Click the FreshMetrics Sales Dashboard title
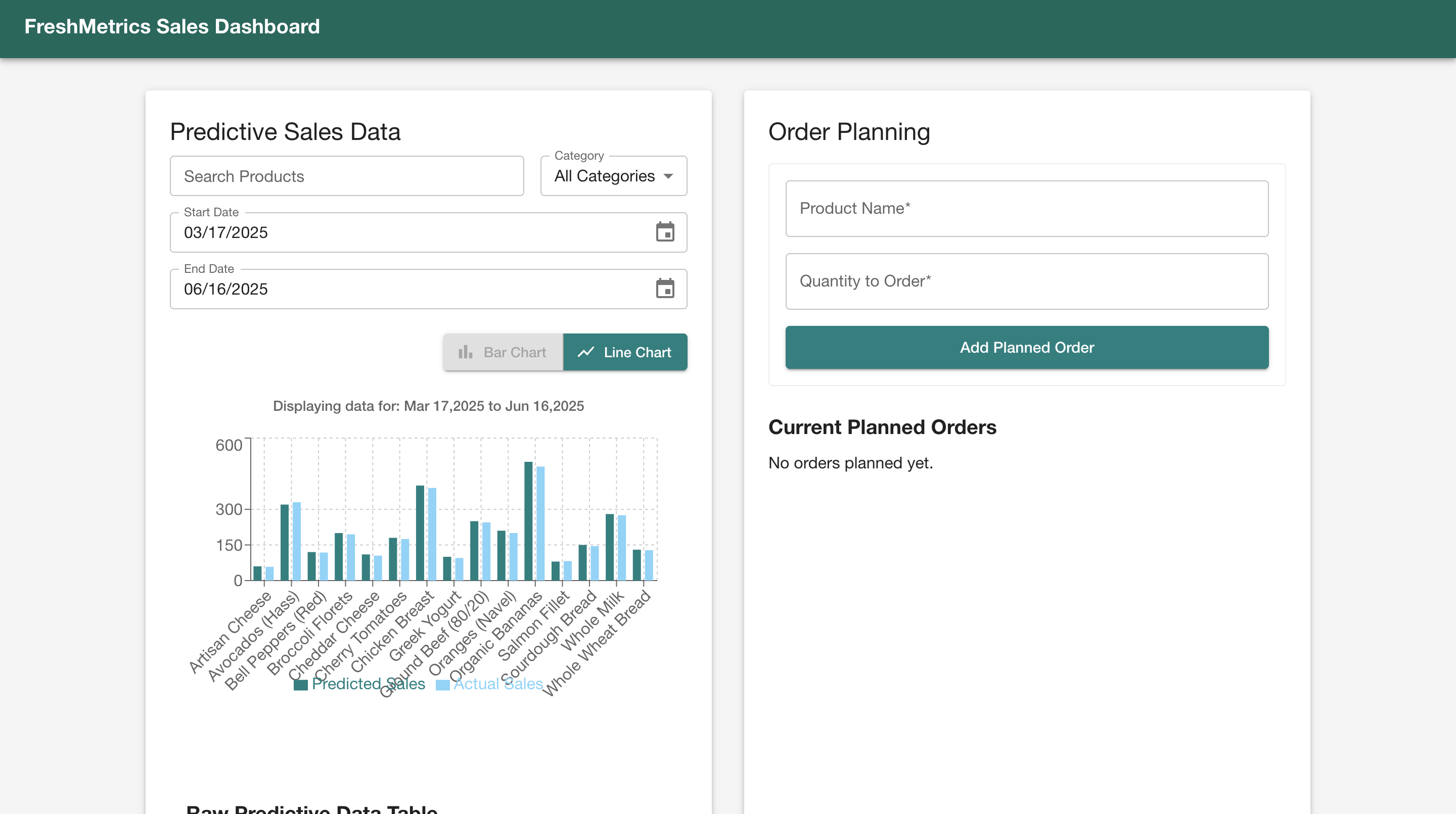Viewport: 1456px width, 814px height. click(x=172, y=27)
